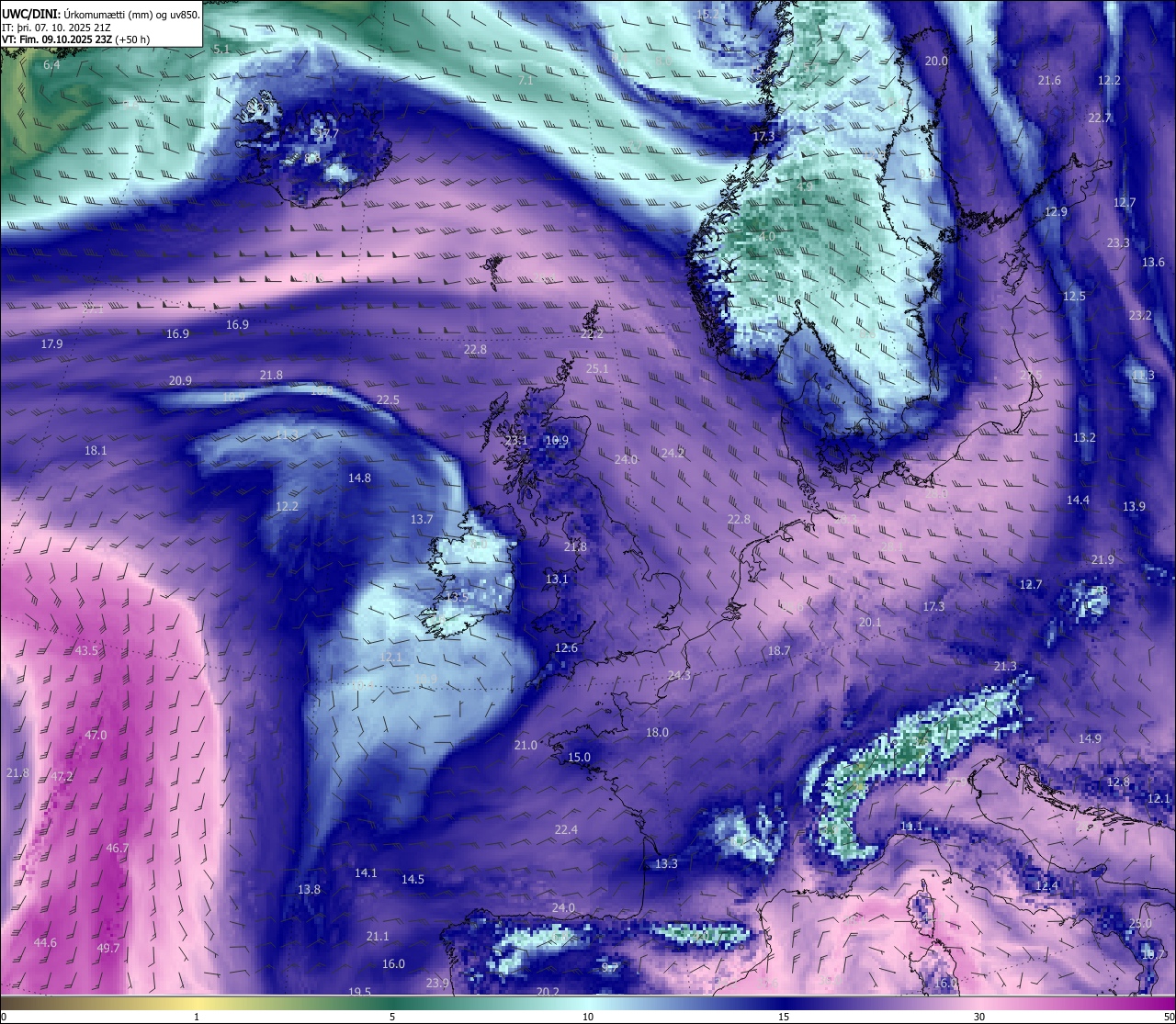Click the 25.1 value on the map
1176x1024 pixels.
point(597,369)
